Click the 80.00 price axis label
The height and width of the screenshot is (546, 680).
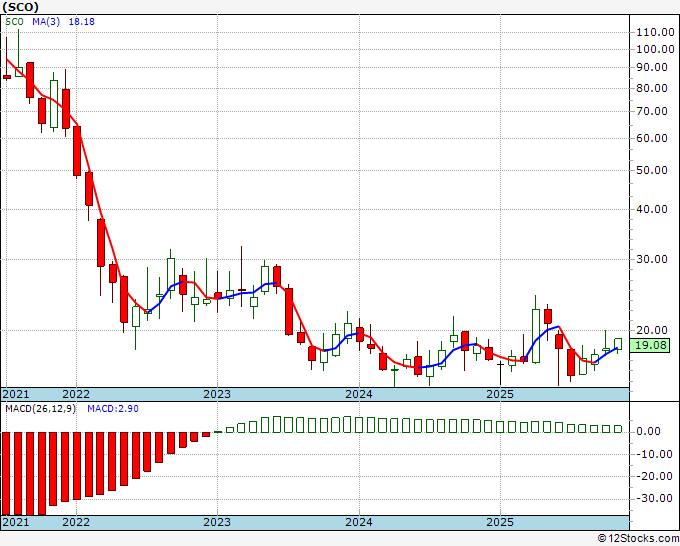pyautogui.click(x=651, y=88)
